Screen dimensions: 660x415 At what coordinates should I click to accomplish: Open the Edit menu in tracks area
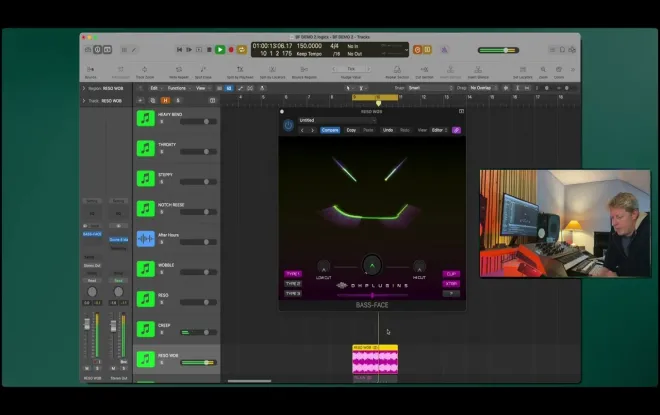point(156,88)
